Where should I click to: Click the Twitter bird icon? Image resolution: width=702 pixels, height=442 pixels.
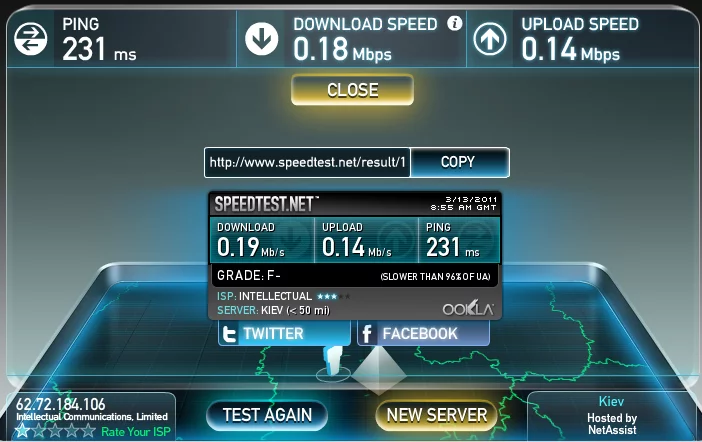click(230, 334)
